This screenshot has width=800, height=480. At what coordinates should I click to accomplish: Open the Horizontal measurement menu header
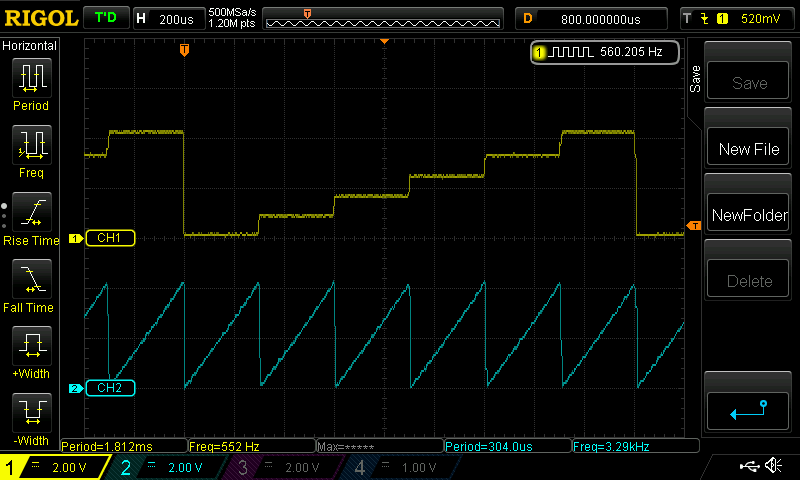click(30, 46)
